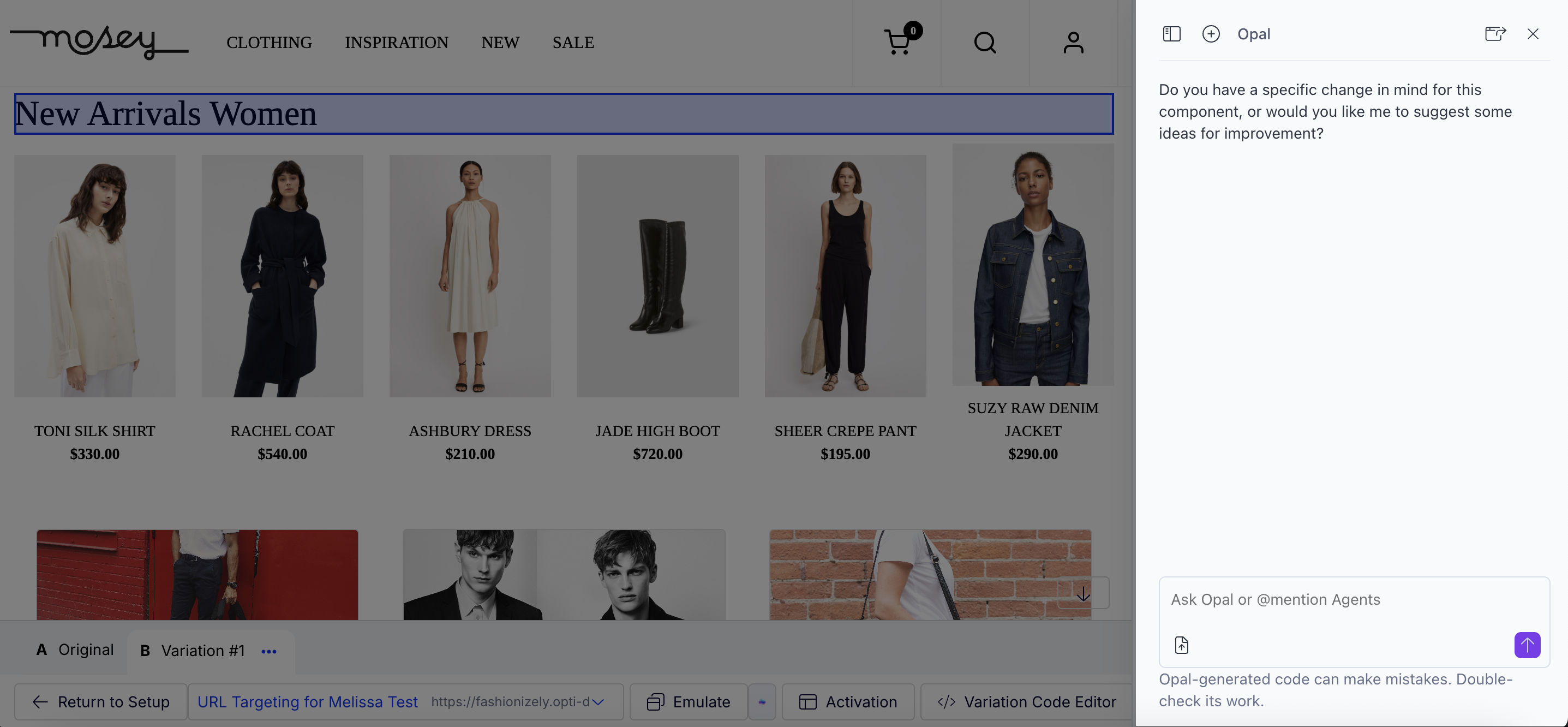Image resolution: width=1568 pixels, height=727 pixels.
Task: Open the Activation settings
Action: coord(848,702)
